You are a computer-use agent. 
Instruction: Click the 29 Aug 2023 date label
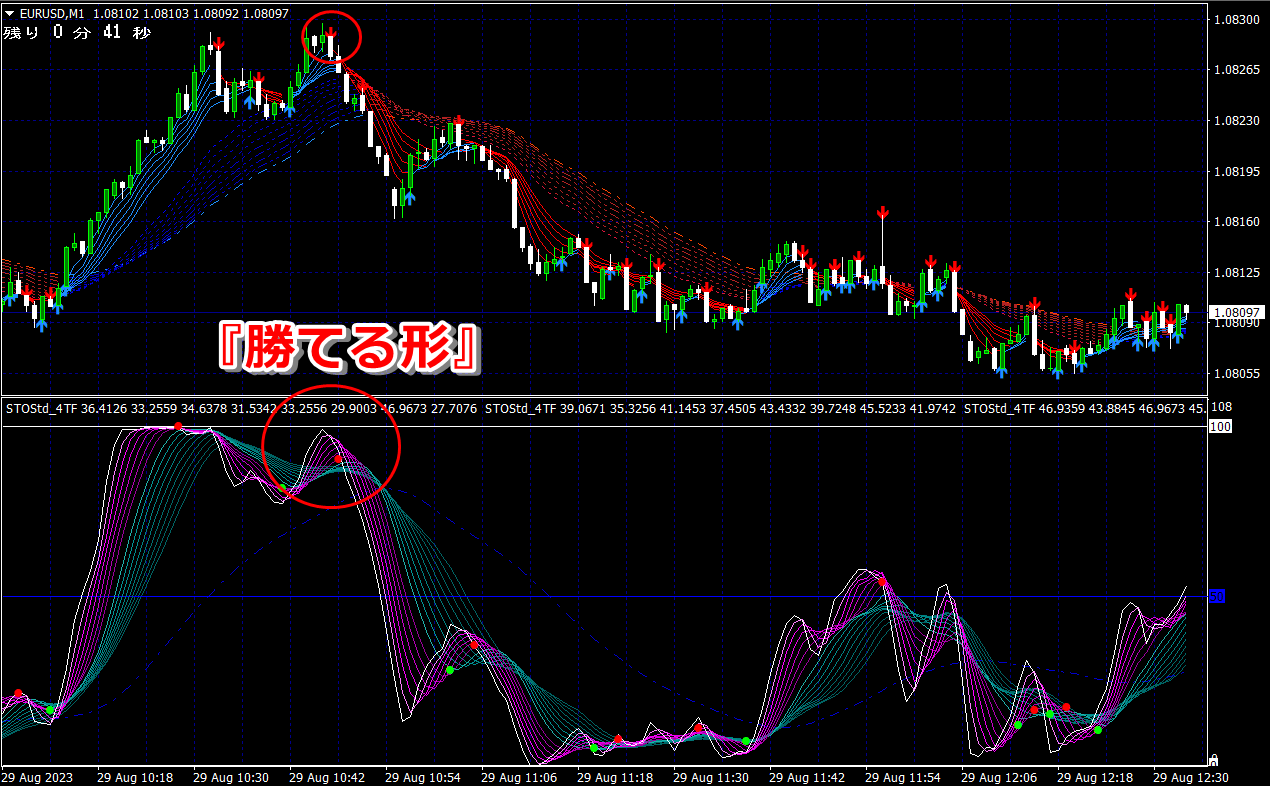37,777
